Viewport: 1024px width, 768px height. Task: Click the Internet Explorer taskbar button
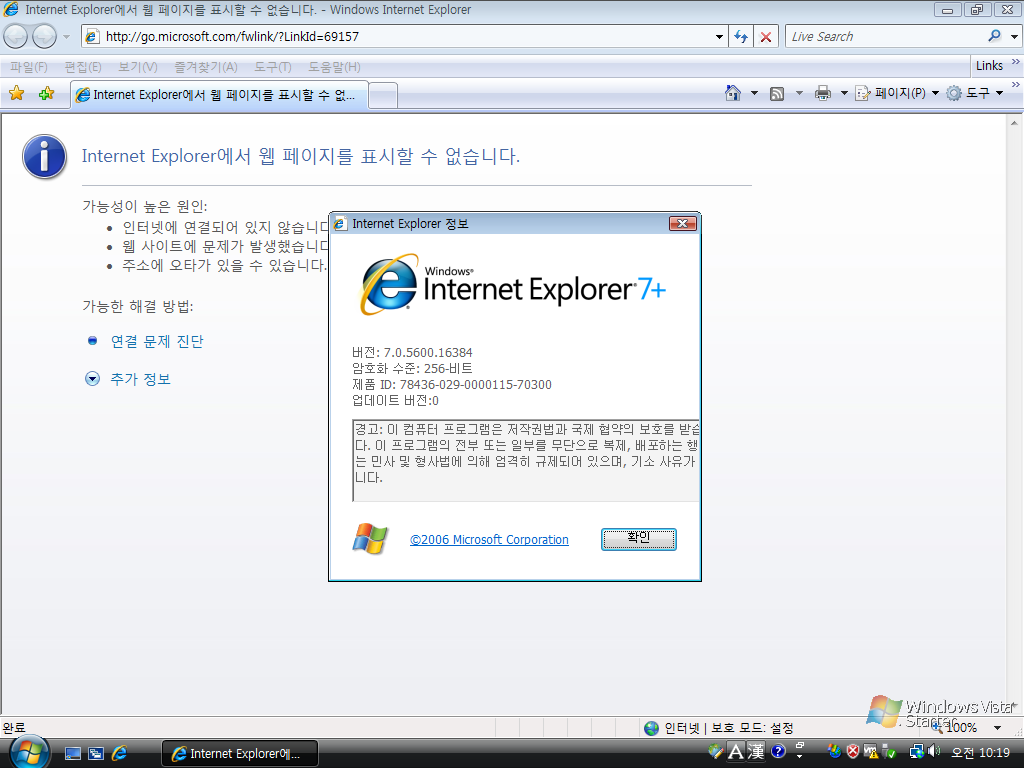click(240, 754)
